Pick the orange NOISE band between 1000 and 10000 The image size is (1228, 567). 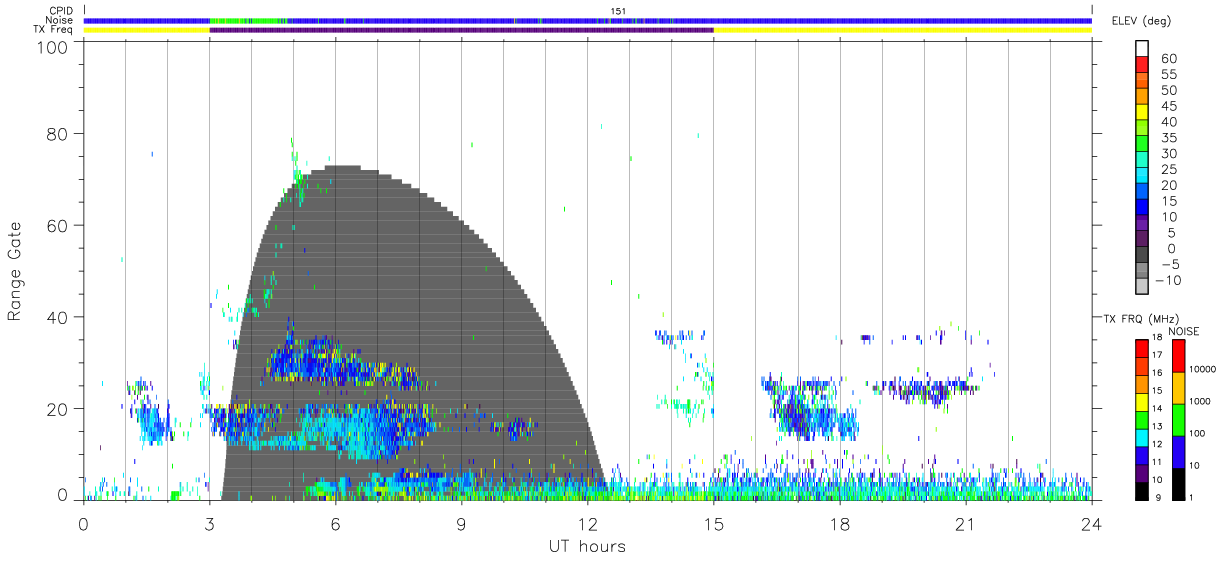(1178, 388)
